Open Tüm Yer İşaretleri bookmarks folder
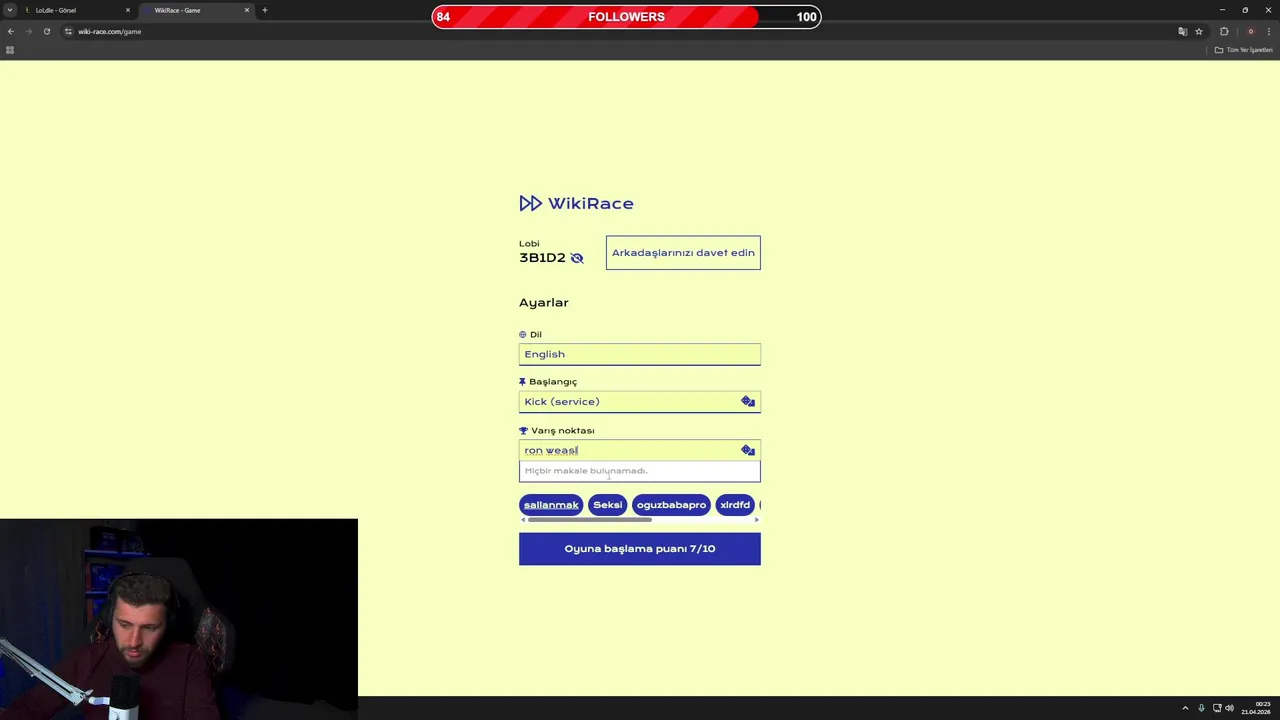This screenshot has width=1280, height=720. tap(1243, 50)
